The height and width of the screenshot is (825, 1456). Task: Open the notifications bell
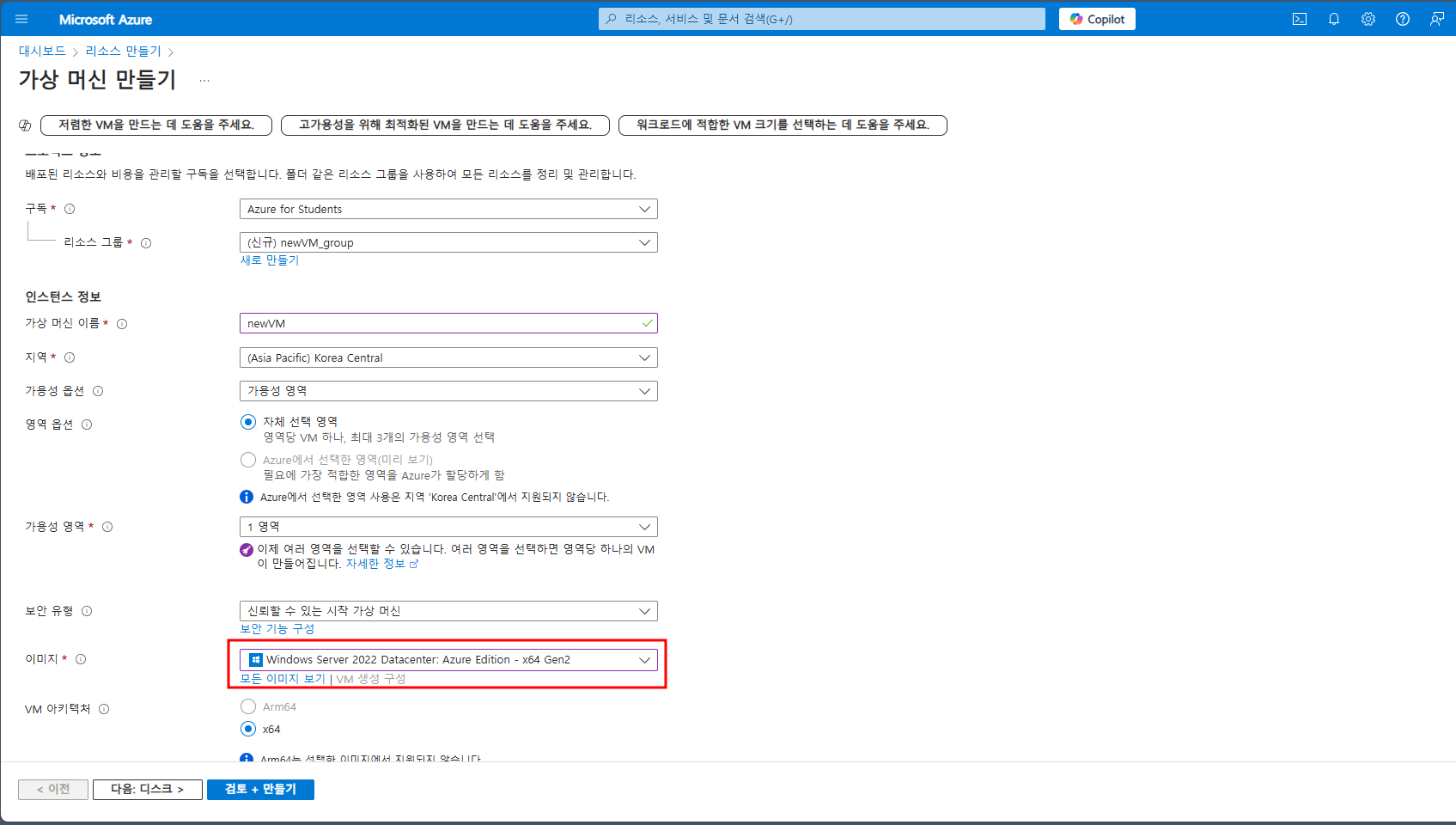tap(1334, 19)
